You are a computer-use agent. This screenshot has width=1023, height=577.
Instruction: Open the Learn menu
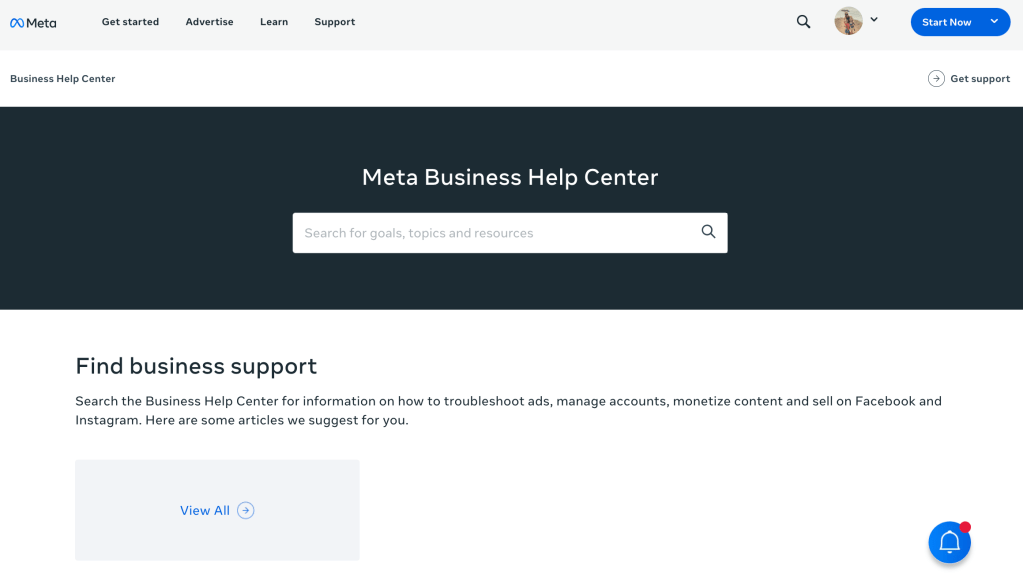[x=274, y=22]
